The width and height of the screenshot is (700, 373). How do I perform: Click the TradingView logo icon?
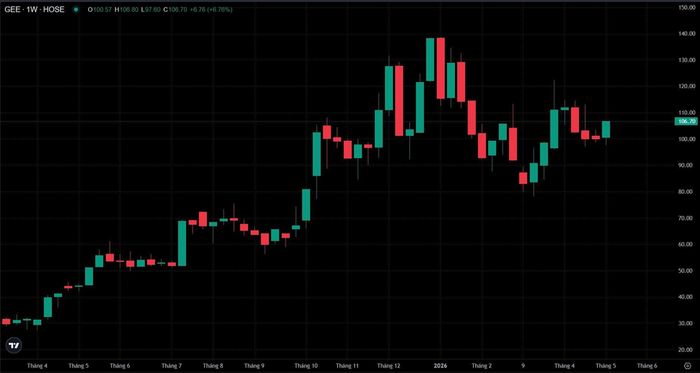coord(14,345)
